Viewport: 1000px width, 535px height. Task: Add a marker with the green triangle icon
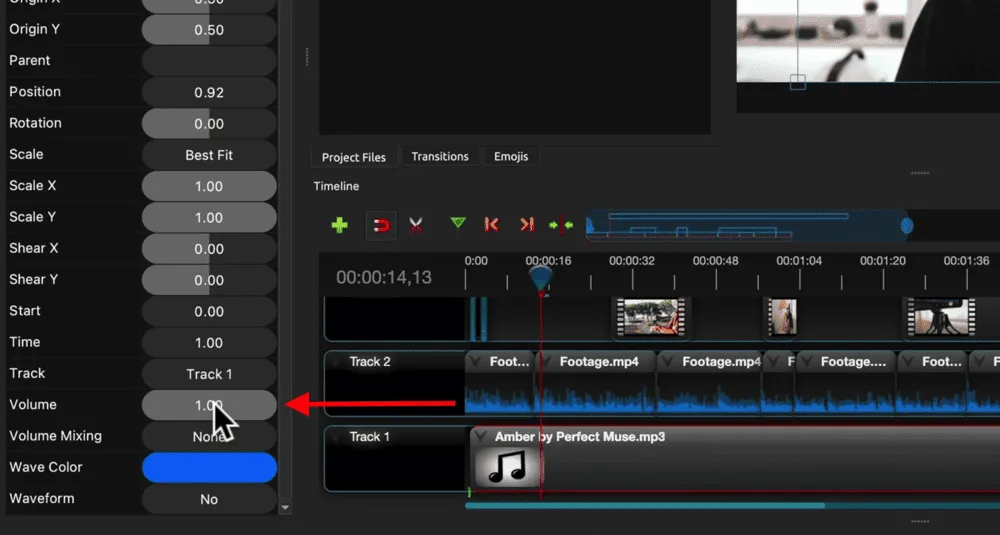[x=458, y=224]
